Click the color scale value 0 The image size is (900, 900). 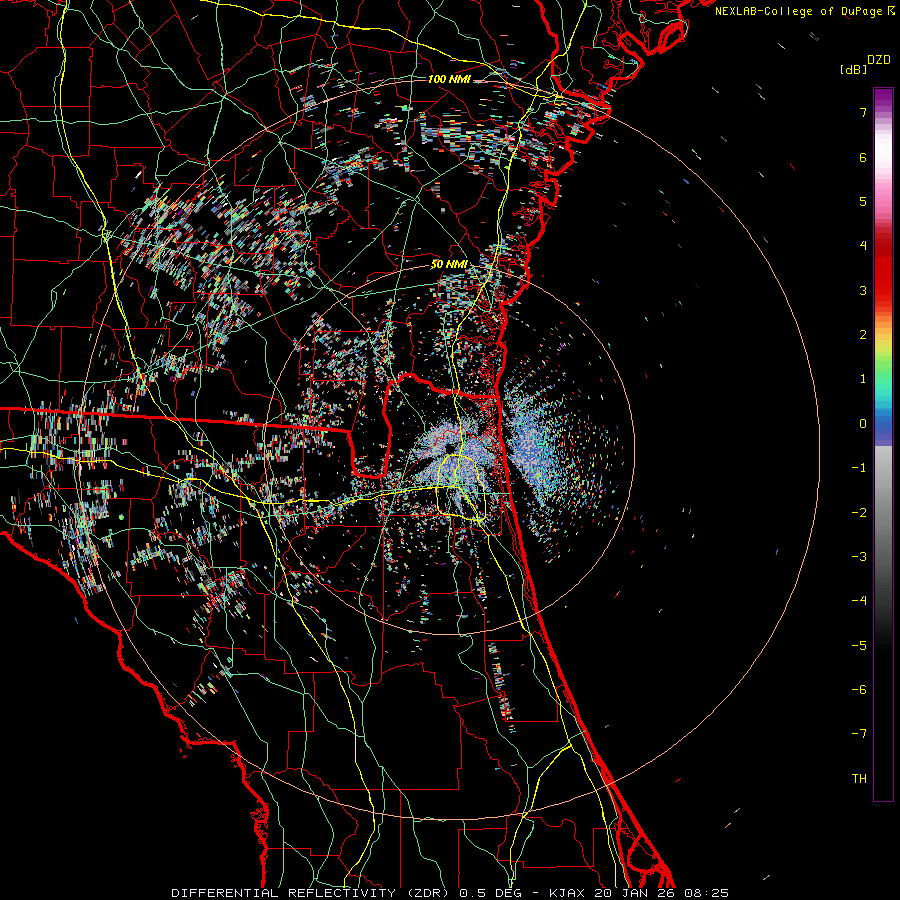pos(863,424)
